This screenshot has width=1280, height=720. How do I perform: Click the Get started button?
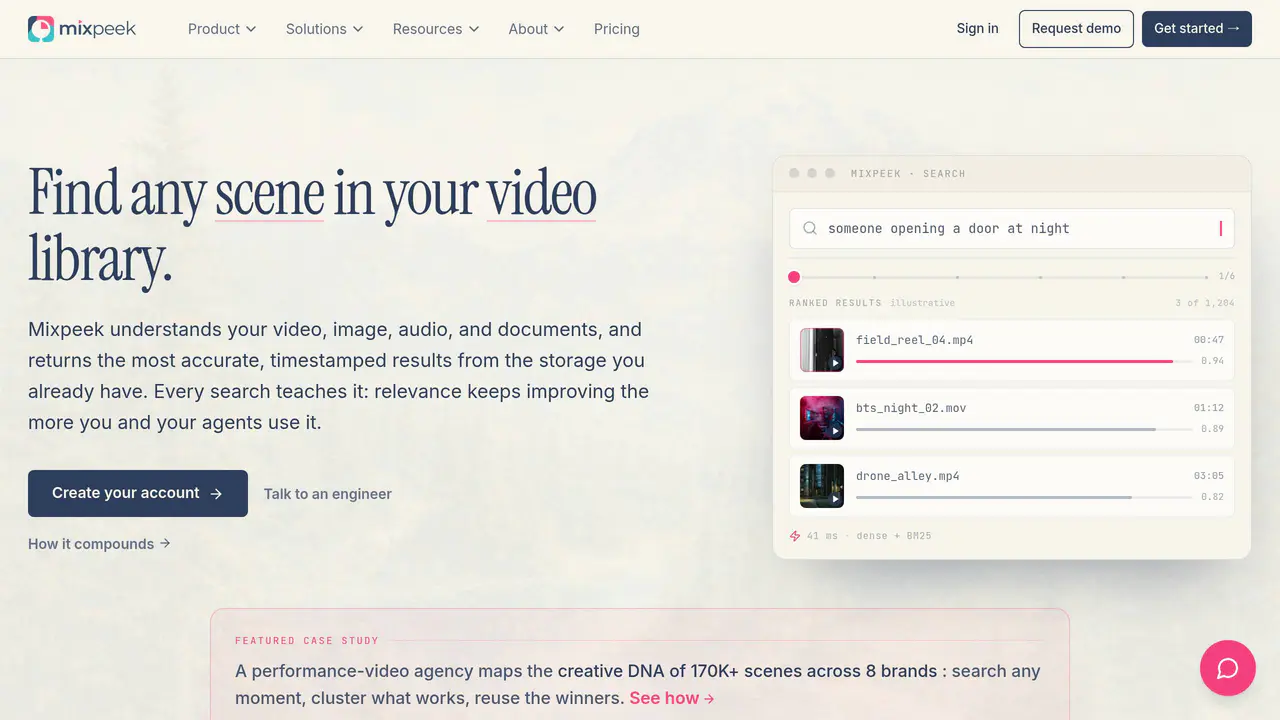pos(1197,29)
